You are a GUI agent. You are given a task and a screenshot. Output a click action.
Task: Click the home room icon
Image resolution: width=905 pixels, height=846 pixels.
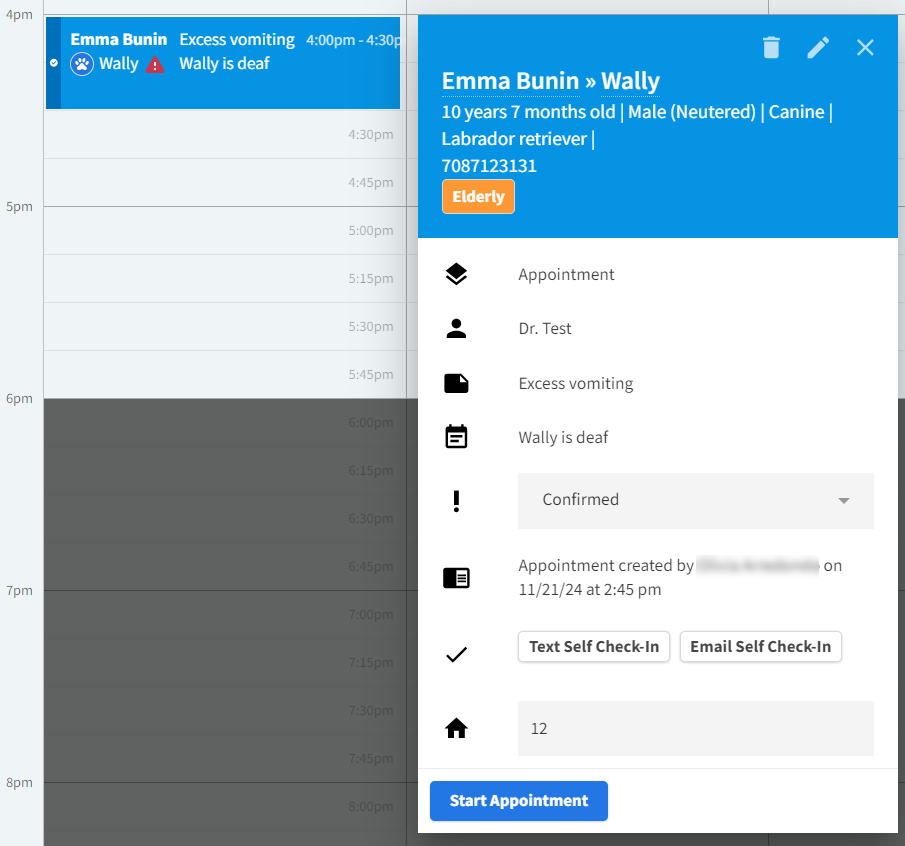click(x=456, y=729)
